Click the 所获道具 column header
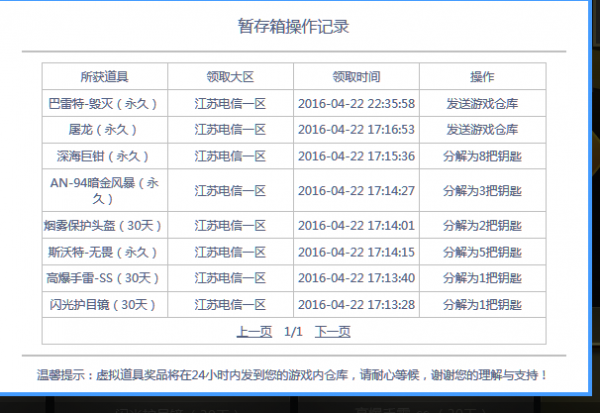Image resolution: width=600 pixels, height=413 pixels. pos(104,77)
